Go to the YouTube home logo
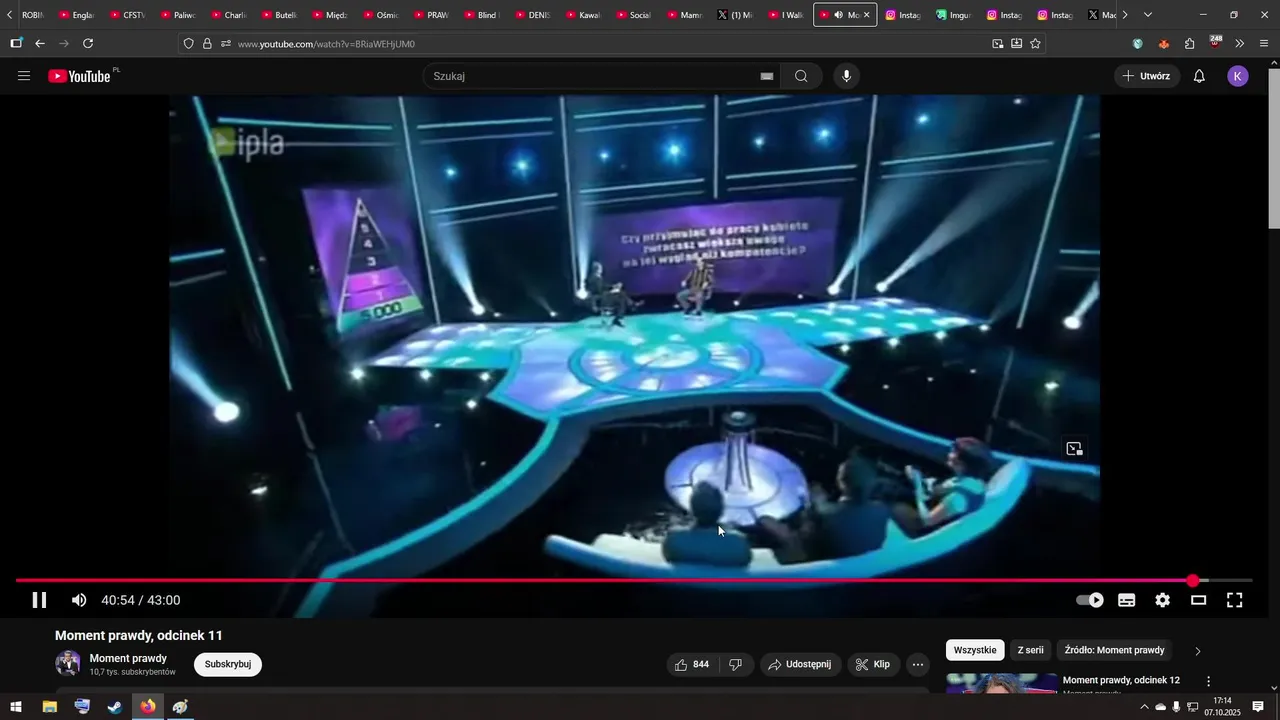Viewport: 1280px width, 720px height. (x=79, y=76)
